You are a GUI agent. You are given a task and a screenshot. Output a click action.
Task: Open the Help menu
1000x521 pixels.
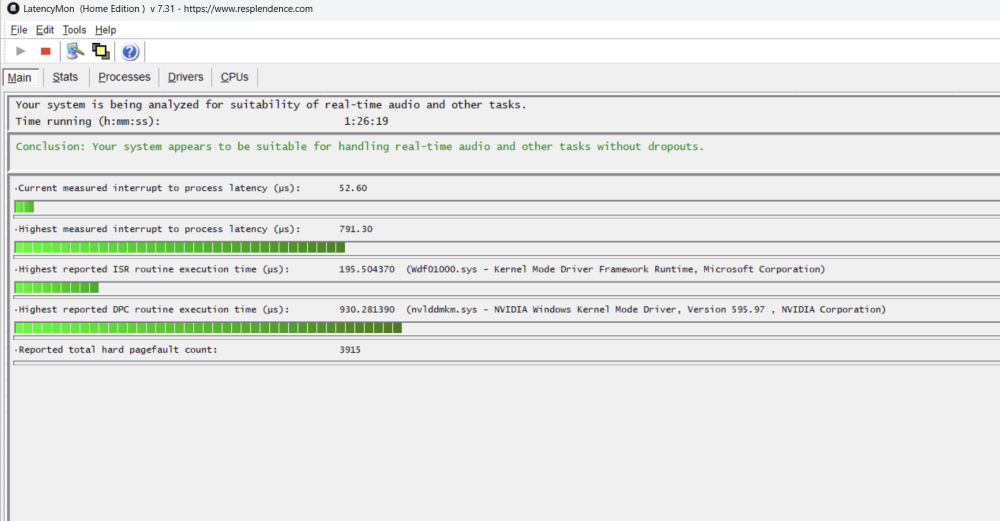pyautogui.click(x=105, y=30)
